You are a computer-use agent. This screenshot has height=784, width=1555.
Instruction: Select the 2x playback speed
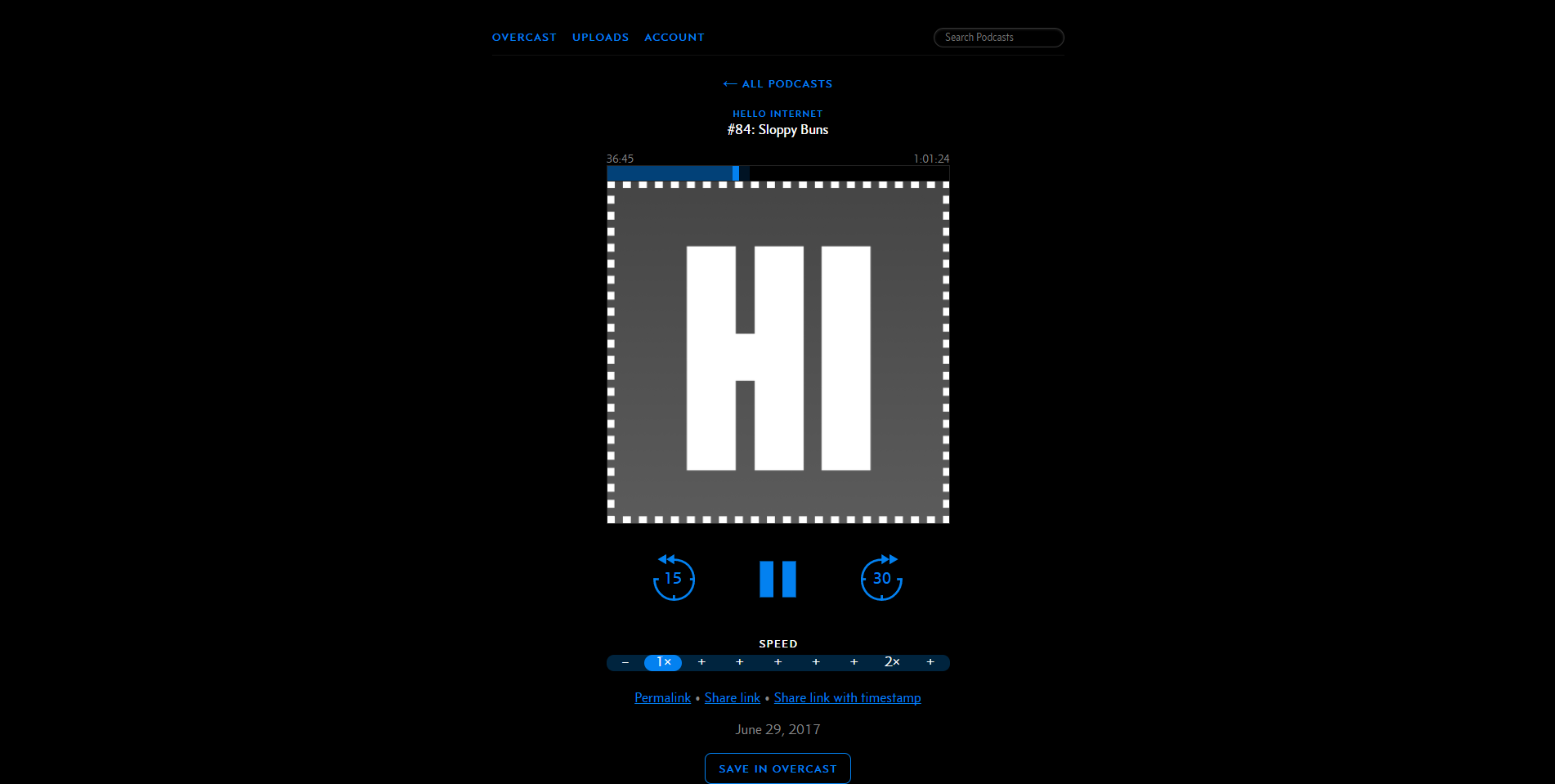[x=891, y=662]
